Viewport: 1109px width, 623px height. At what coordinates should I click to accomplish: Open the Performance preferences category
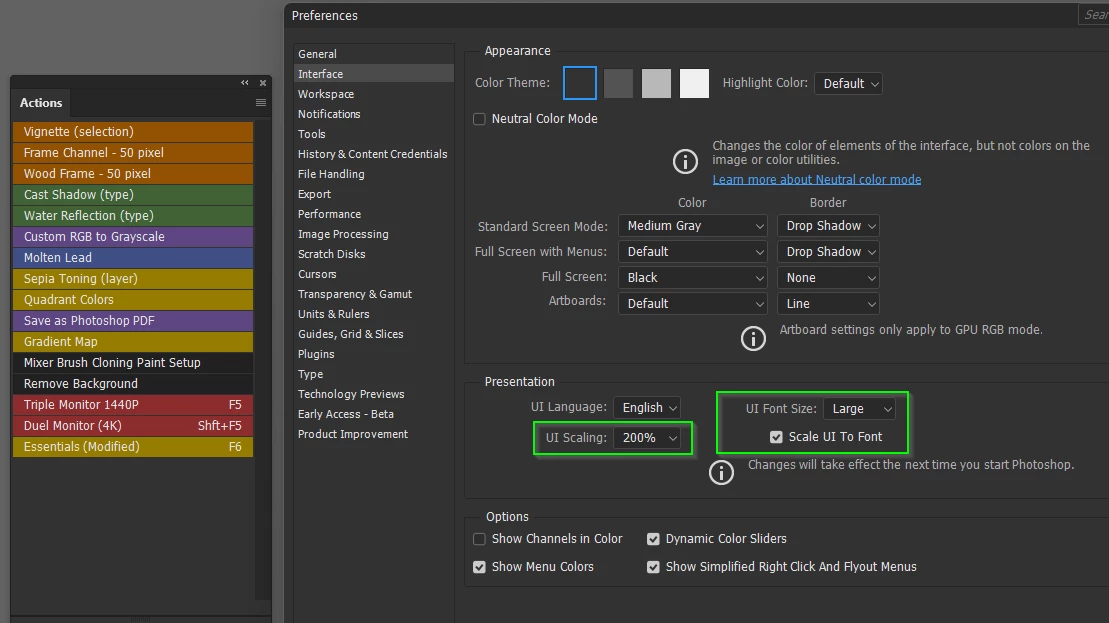pos(373,214)
